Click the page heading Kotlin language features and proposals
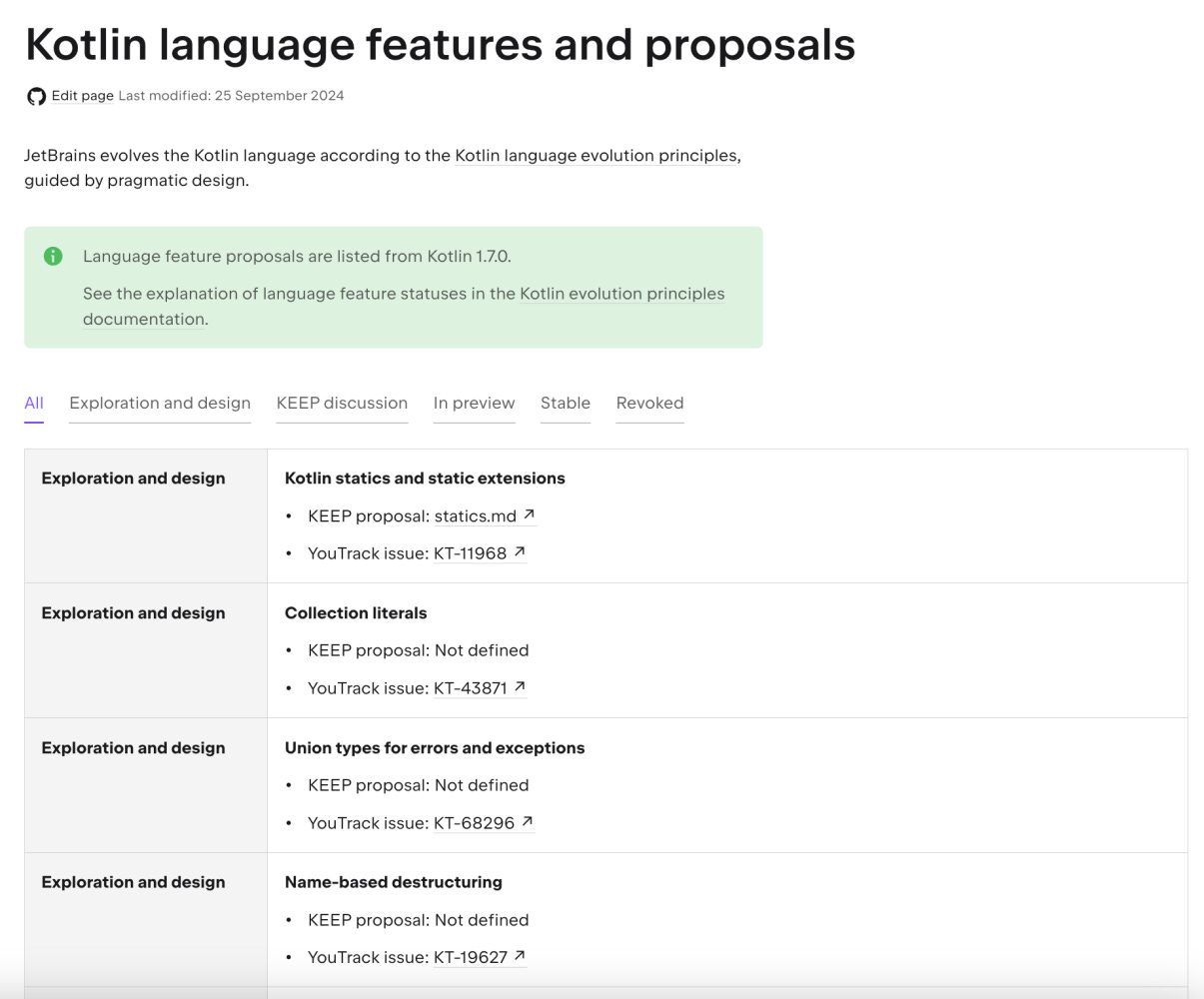The image size is (1204, 999). pyautogui.click(x=440, y=45)
